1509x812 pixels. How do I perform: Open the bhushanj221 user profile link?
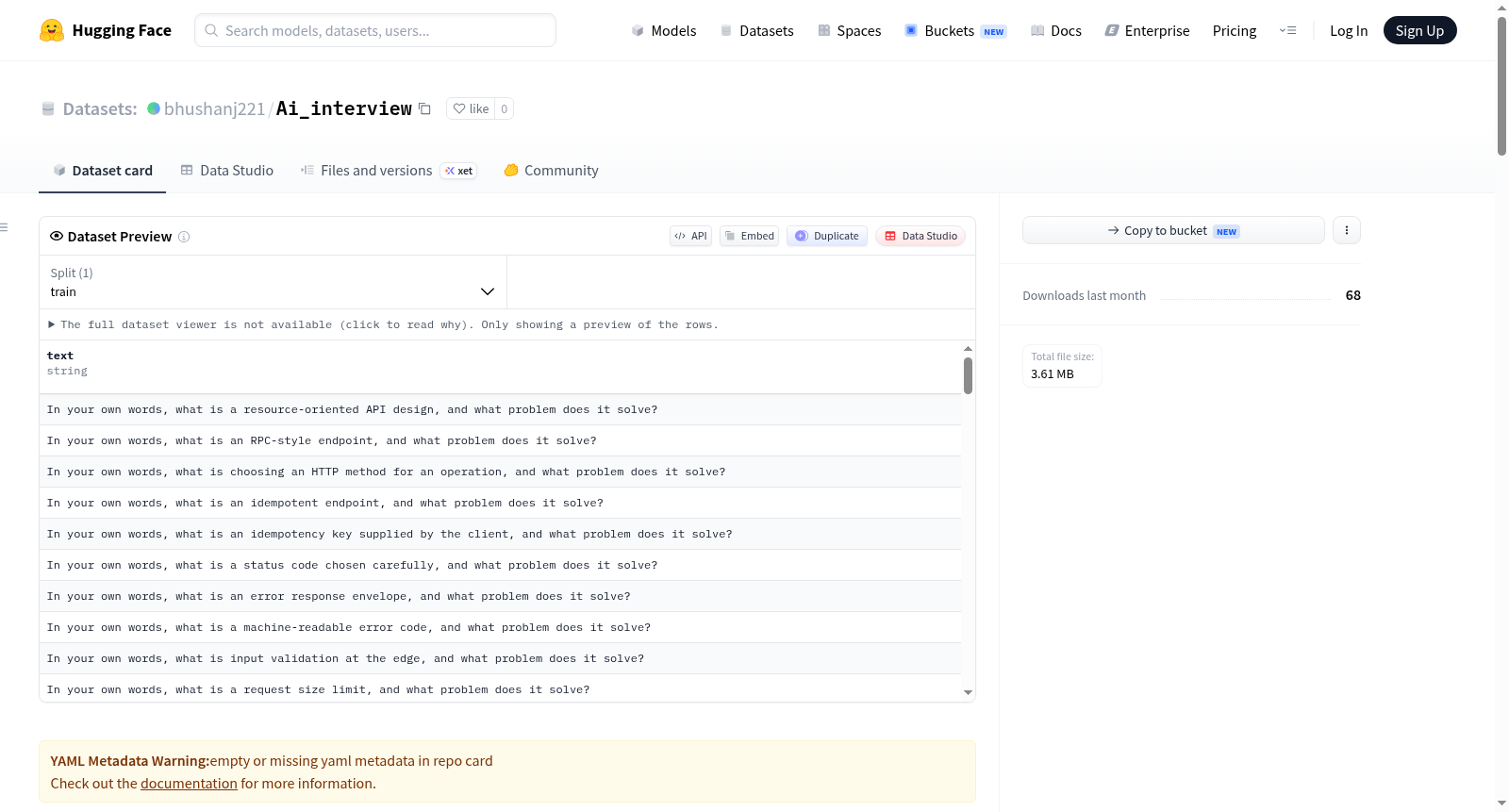coord(215,108)
